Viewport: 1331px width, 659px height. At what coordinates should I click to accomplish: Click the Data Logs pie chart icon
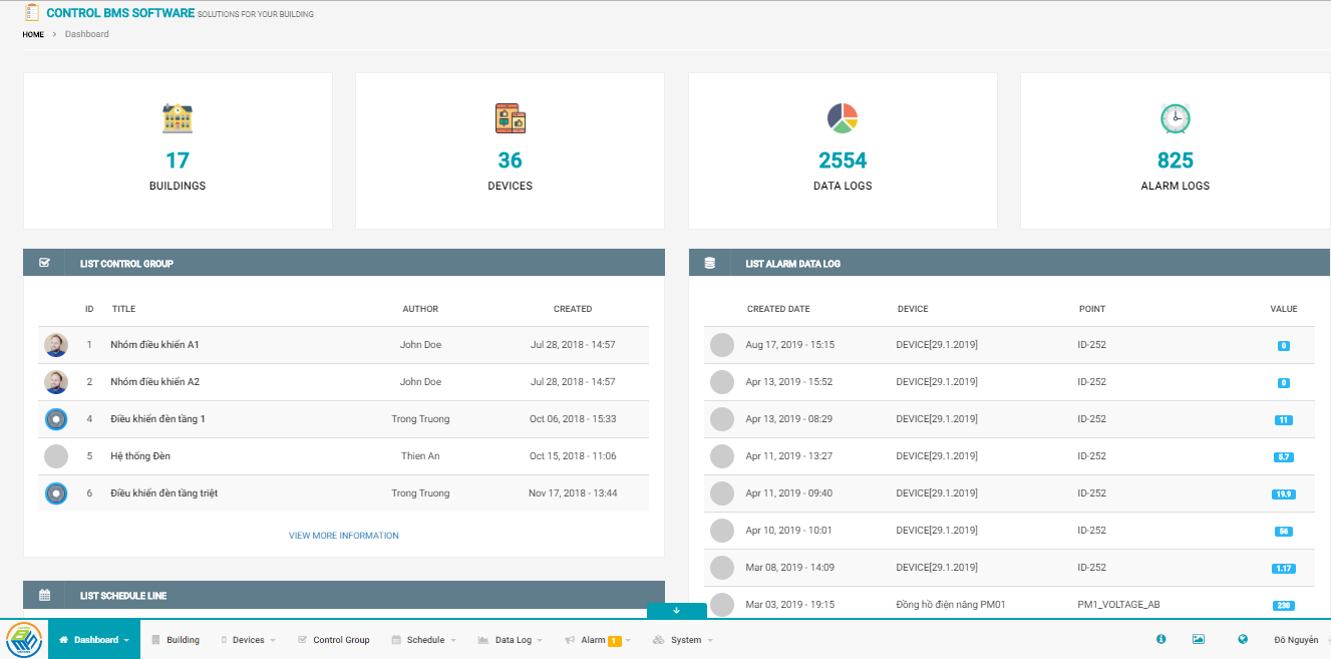click(842, 119)
